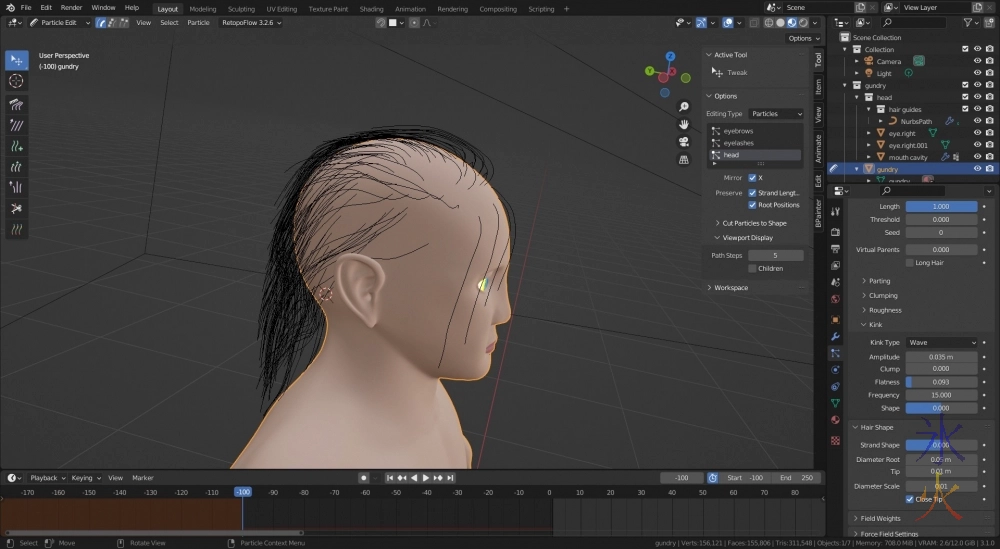Image resolution: width=1000 pixels, height=549 pixels.
Task: Select the 3D Cursor tool
Action: point(16,81)
